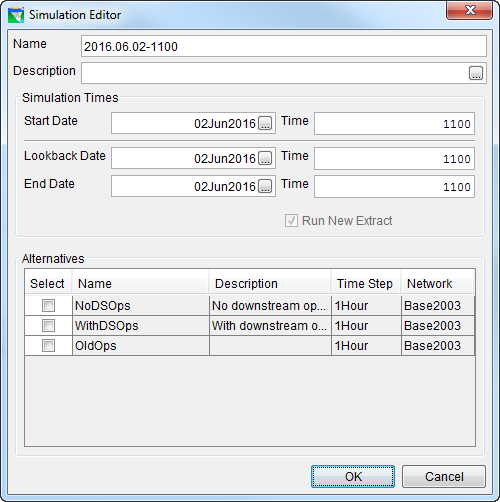Screen dimensions: 500x502
Task: Toggle the Run New Extract checkbox
Action: pyautogui.click(x=291, y=221)
